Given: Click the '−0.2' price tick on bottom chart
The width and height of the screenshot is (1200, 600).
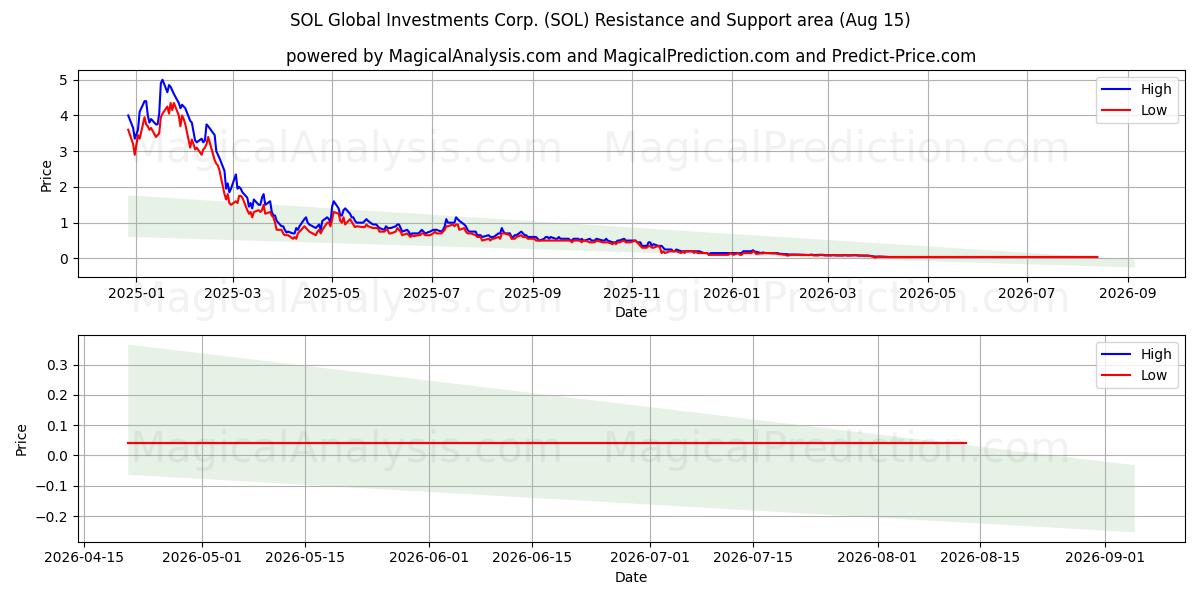Looking at the screenshot, I should pos(51,517).
